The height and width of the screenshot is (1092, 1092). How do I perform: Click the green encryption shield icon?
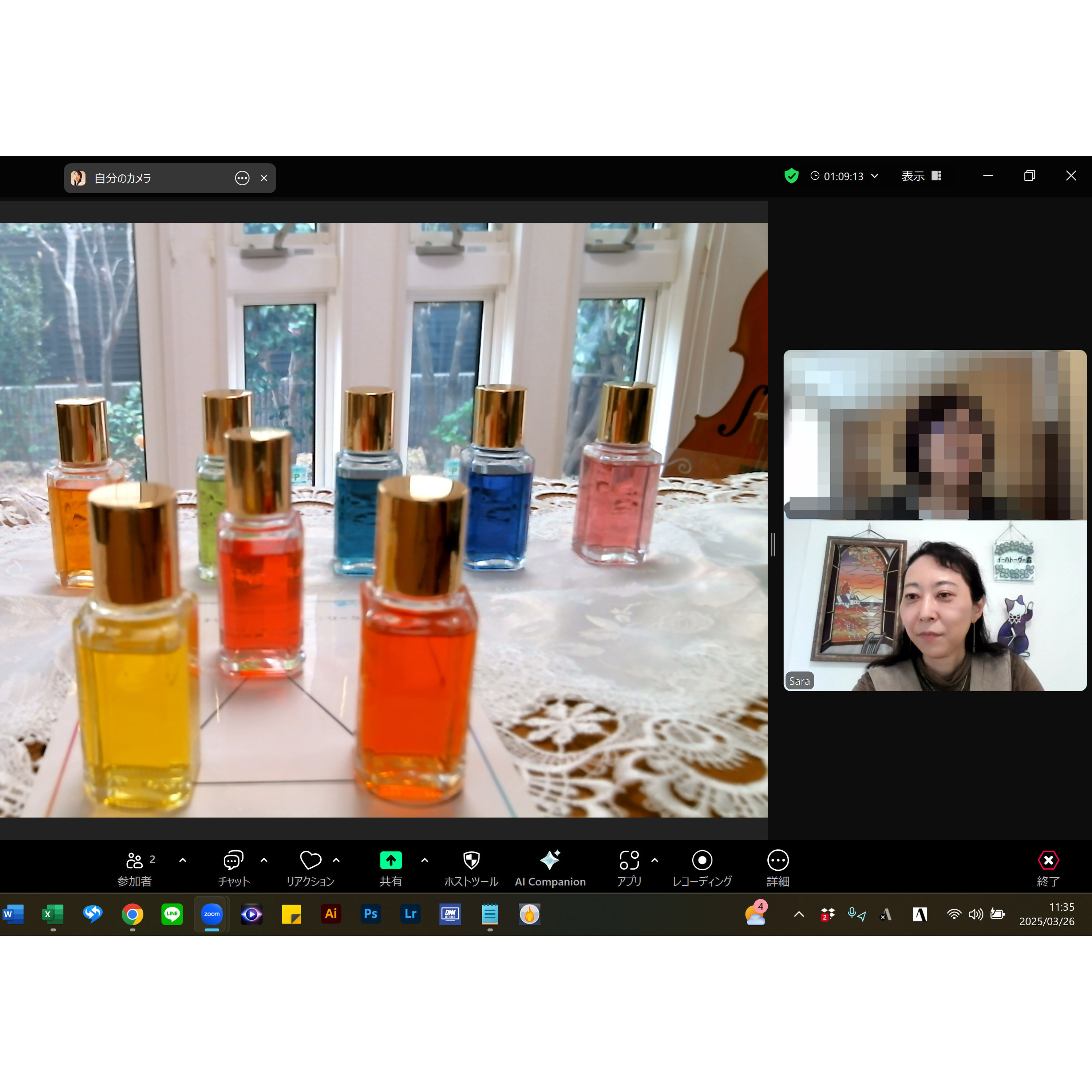[x=791, y=176]
